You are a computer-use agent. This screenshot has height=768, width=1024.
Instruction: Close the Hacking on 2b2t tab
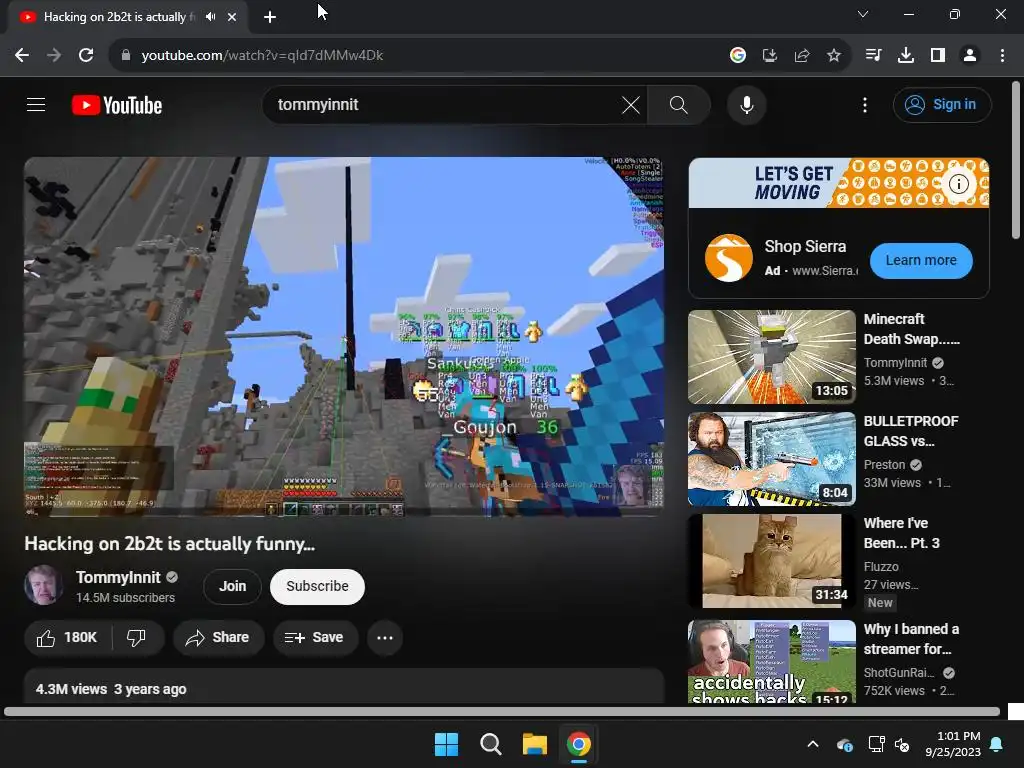point(232,17)
